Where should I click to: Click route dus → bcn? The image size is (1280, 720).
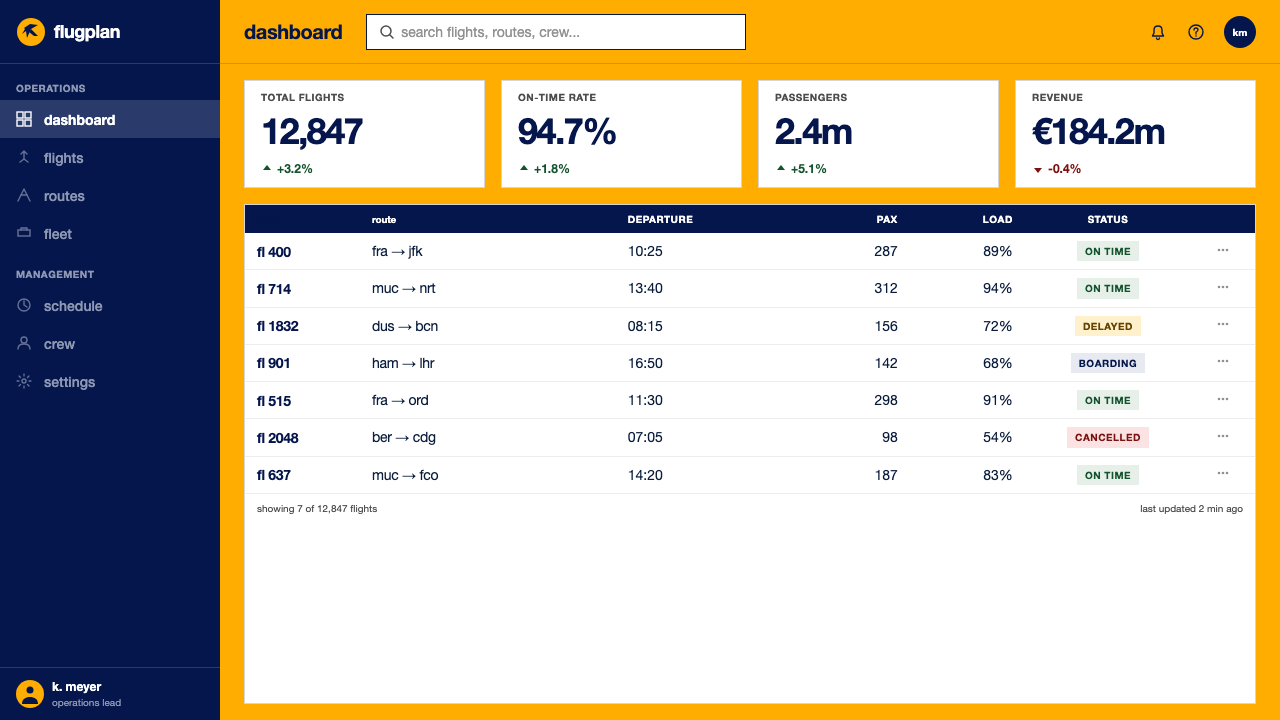[405, 326]
